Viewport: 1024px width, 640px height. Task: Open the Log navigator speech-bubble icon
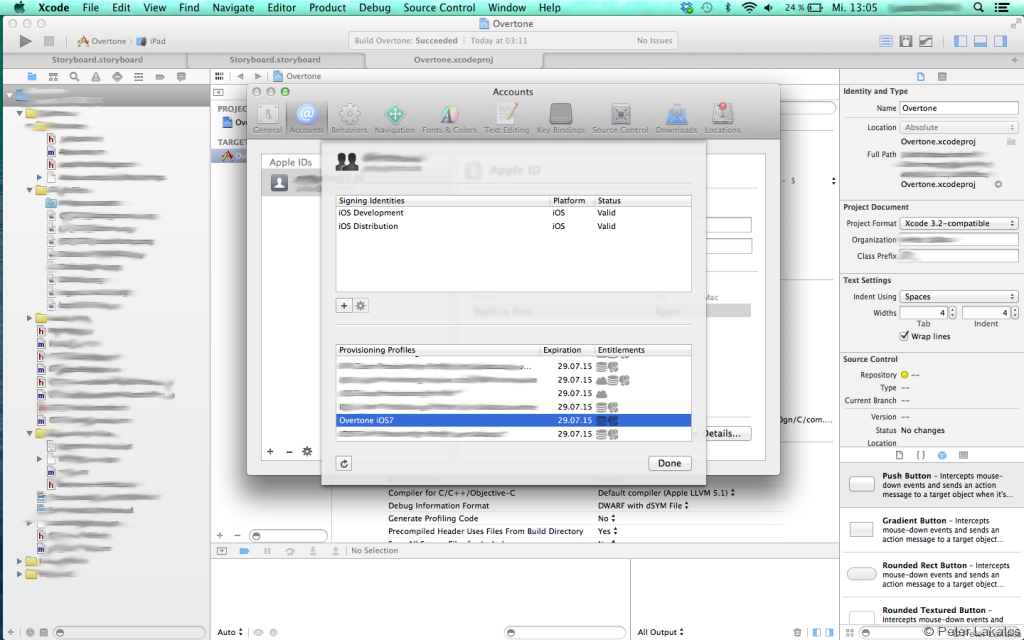(x=182, y=76)
